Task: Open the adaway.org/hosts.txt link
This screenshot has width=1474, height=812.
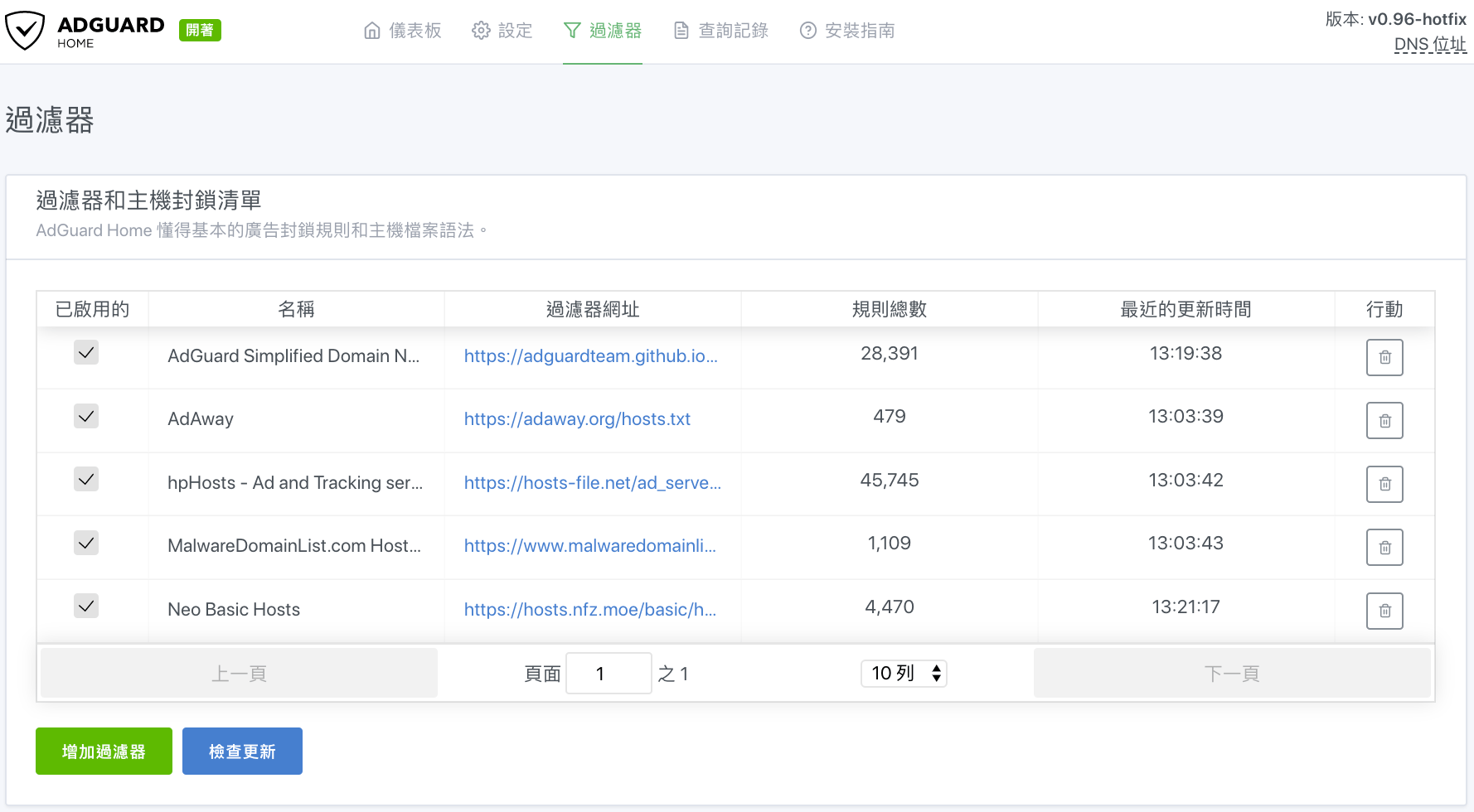Action: pyautogui.click(x=577, y=419)
